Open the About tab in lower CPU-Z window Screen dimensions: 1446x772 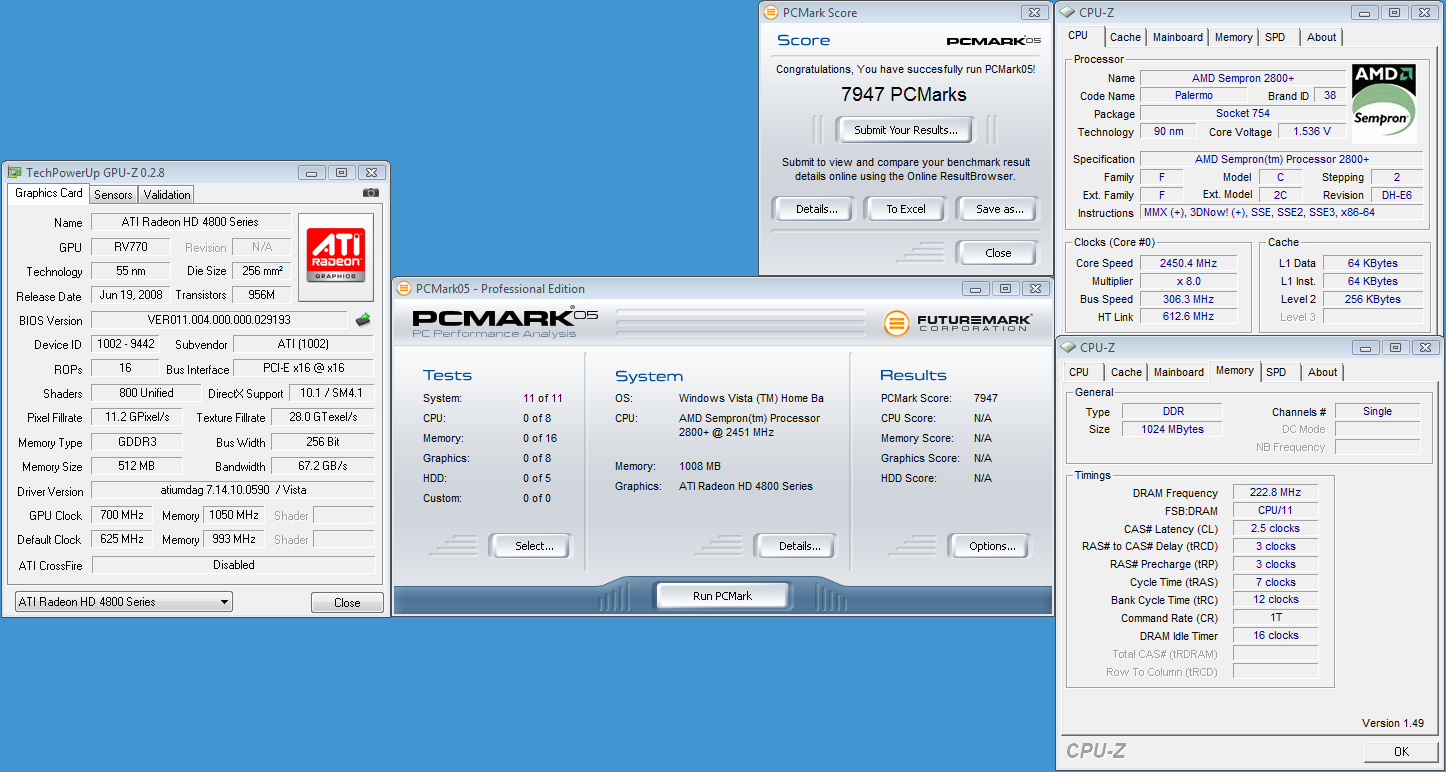click(x=1322, y=372)
